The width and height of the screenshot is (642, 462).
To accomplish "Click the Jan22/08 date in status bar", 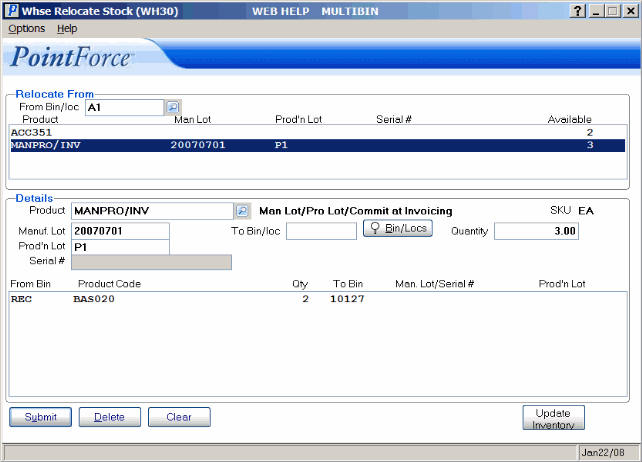I will click(x=603, y=453).
